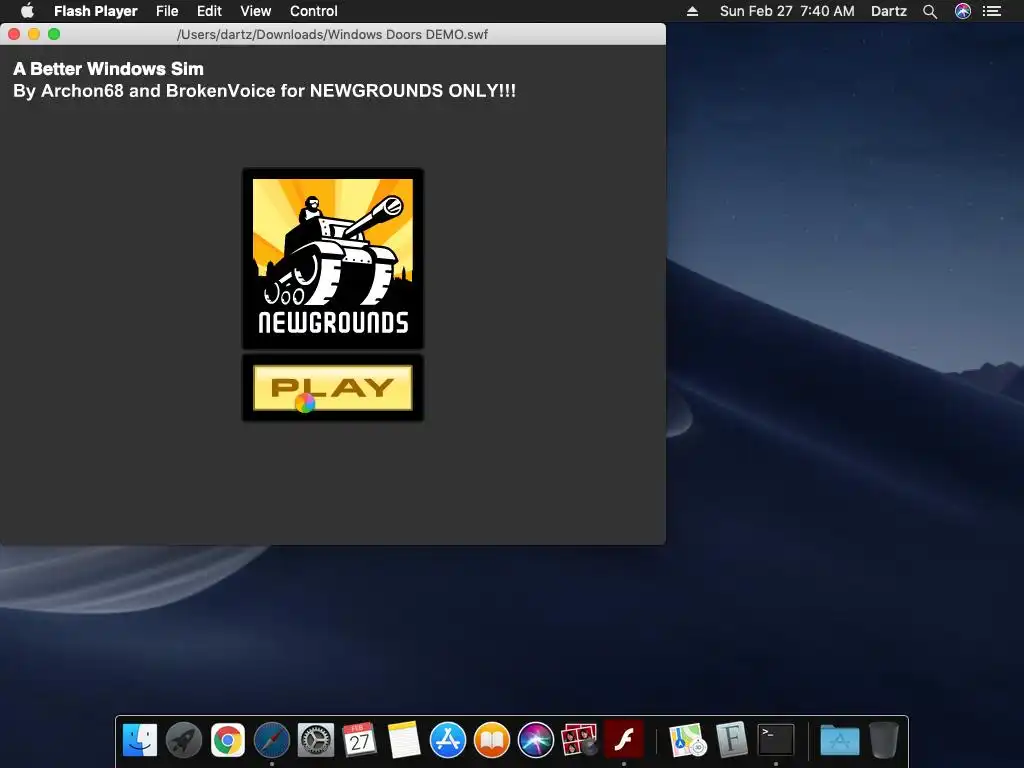The image size is (1024, 768).
Task: Open the Maps icon in dock
Action: [688, 740]
